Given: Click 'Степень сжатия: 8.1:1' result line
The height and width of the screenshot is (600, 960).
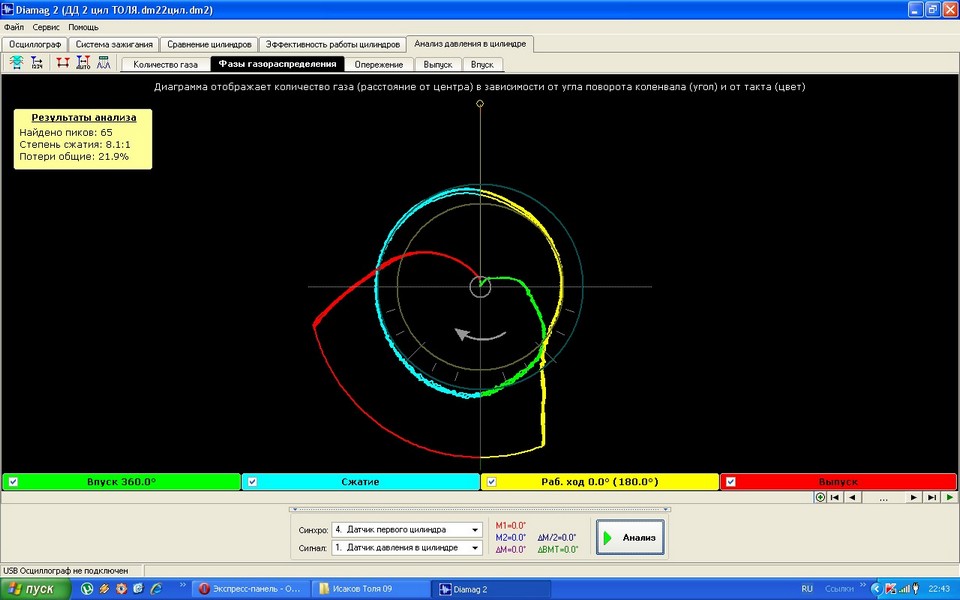Looking at the screenshot, I should point(75,144).
